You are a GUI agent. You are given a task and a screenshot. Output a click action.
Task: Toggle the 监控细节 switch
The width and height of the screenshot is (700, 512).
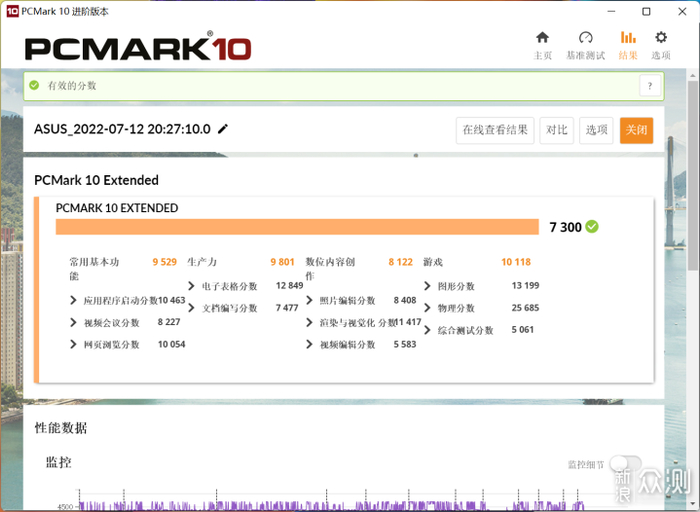(625, 464)
